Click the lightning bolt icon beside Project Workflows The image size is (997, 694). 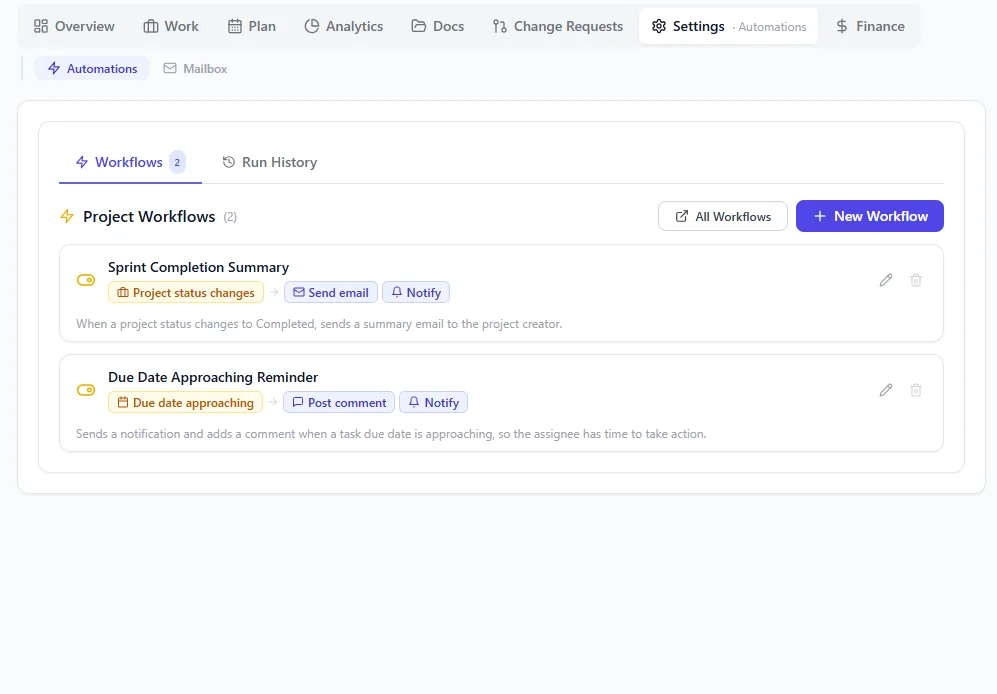(x=67, y=216)
